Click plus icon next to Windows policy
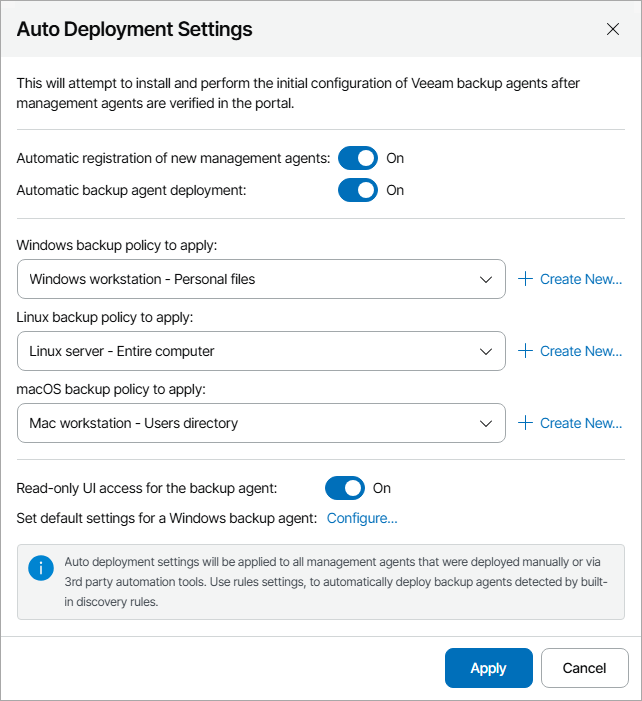 coord(526,279)
